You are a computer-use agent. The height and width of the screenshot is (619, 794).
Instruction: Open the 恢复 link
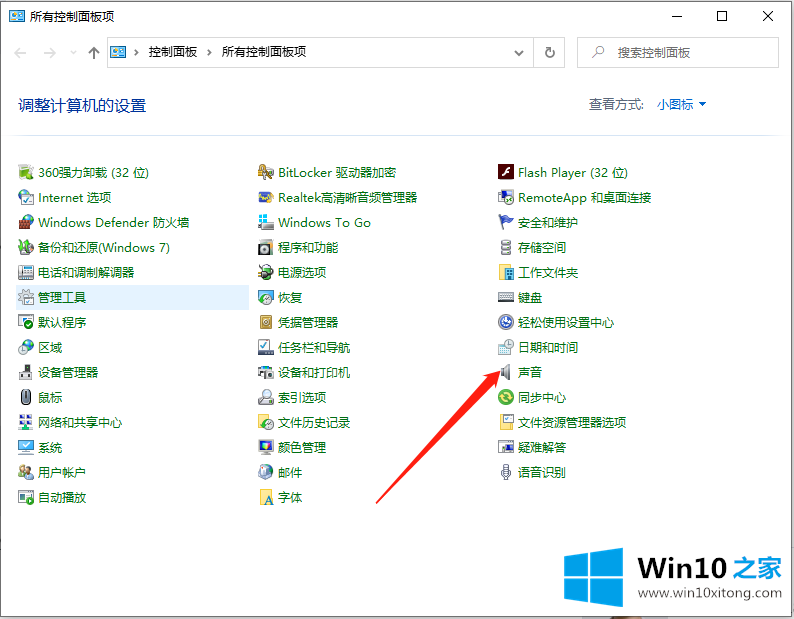[x=290, y=297]
